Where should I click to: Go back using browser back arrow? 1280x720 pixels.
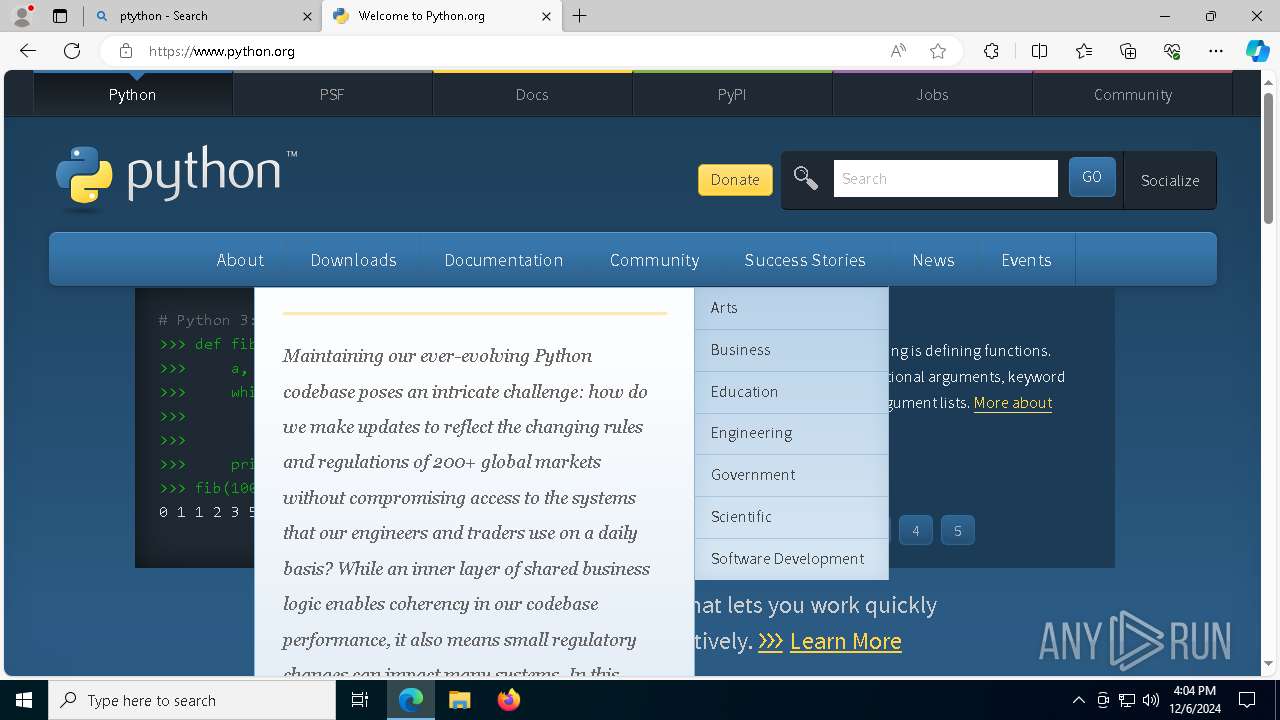click(28, 51)
